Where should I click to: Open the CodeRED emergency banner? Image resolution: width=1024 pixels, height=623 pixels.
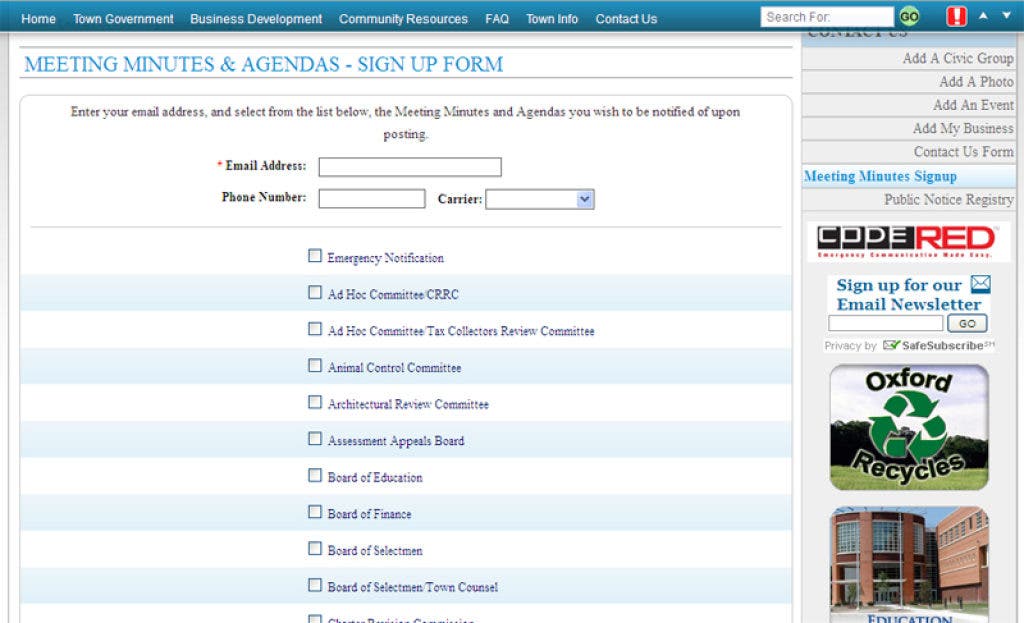tap(908, 241)
